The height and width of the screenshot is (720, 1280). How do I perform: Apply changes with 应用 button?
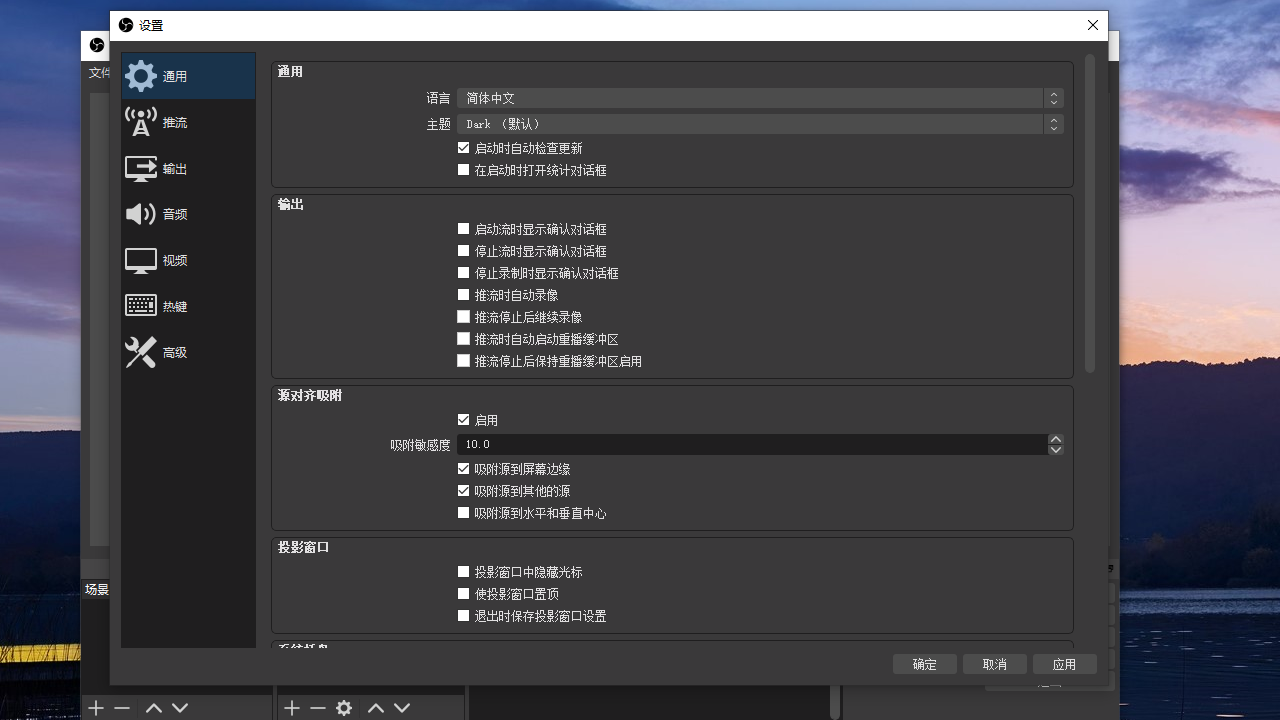coord(1065,664)
